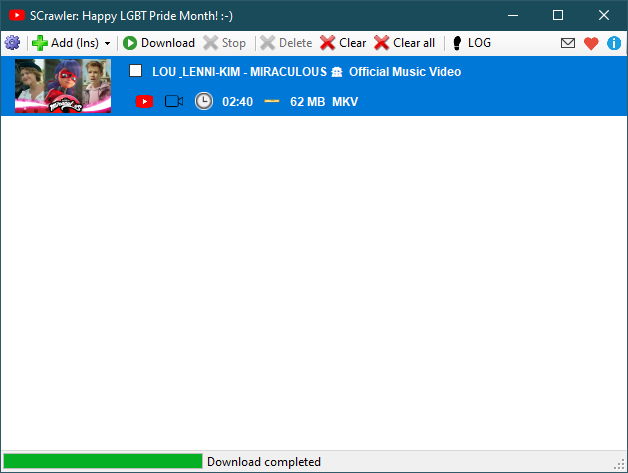
Task: Click the red heart donate icon
Action: pyautogui.click(x=591, y=43)
